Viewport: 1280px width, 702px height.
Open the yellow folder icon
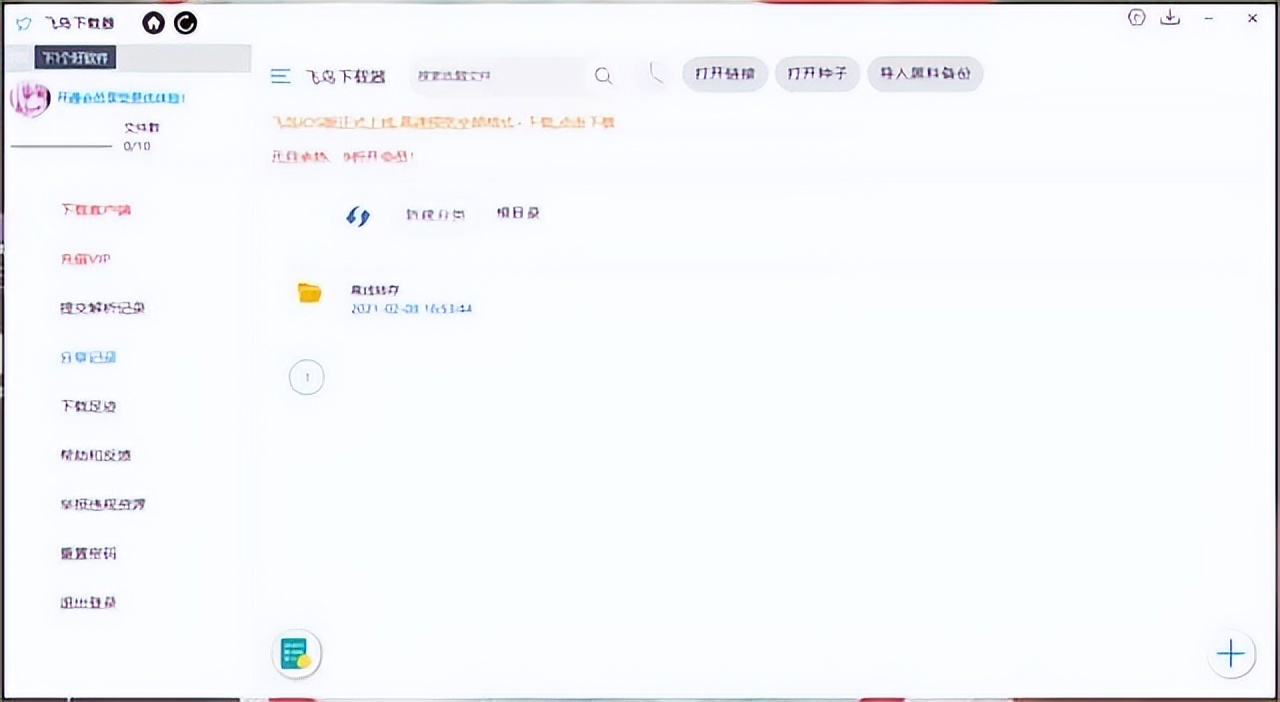click(310, 293)
